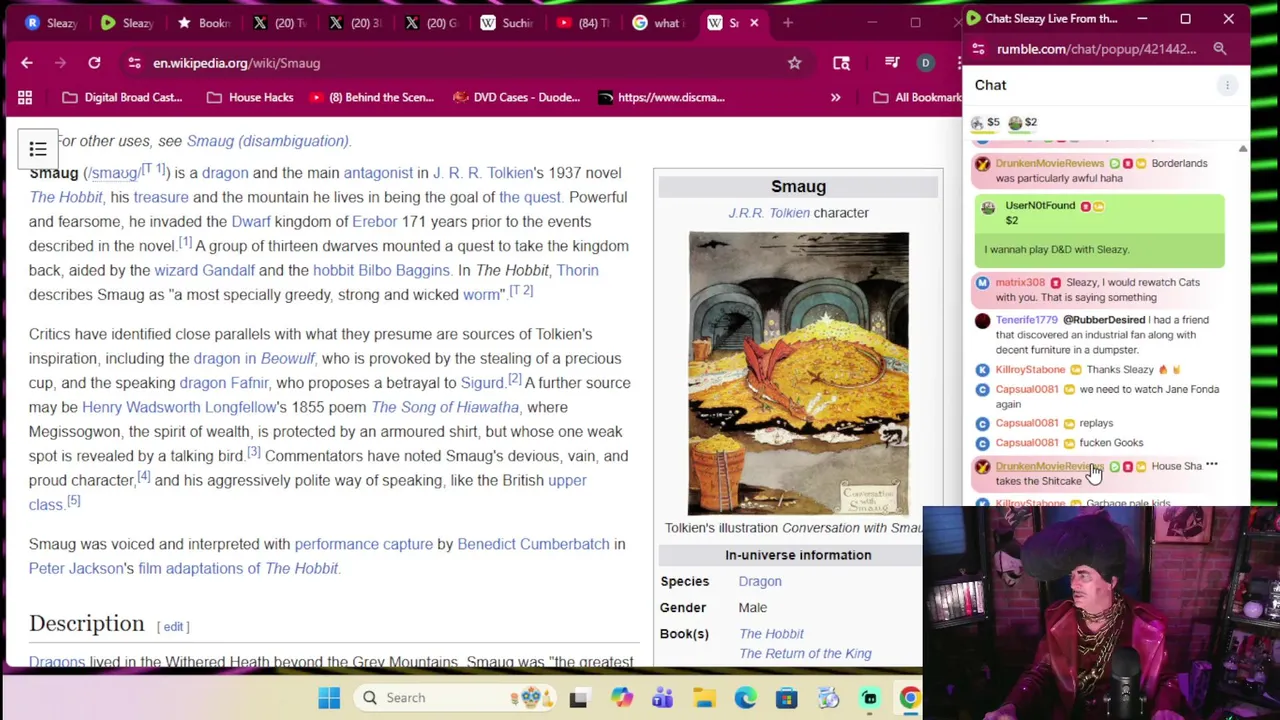Open the Behind the Scenes YouTube bookmark

[x=372, y=97]
